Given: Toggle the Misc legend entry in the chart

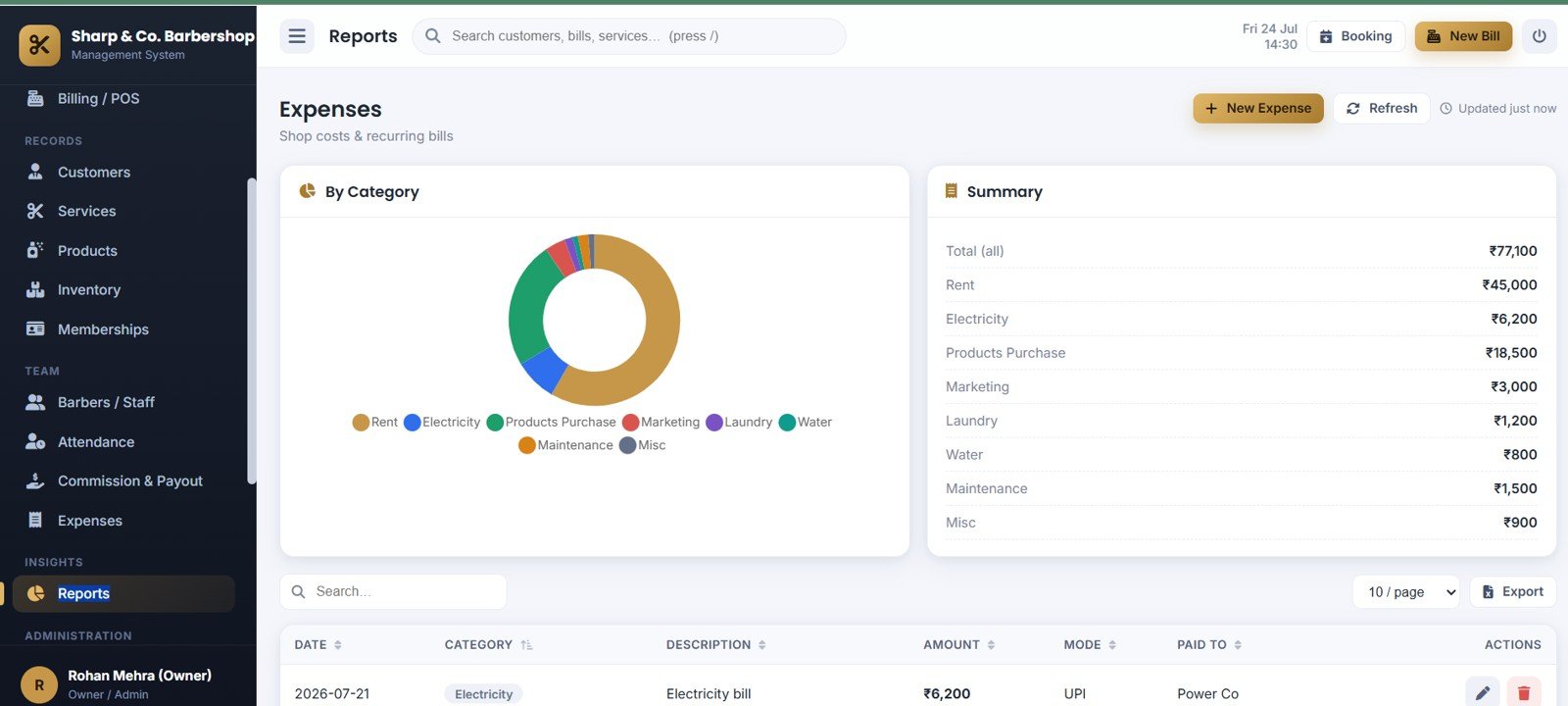Looking at the screenshot, I should point(643,445).
